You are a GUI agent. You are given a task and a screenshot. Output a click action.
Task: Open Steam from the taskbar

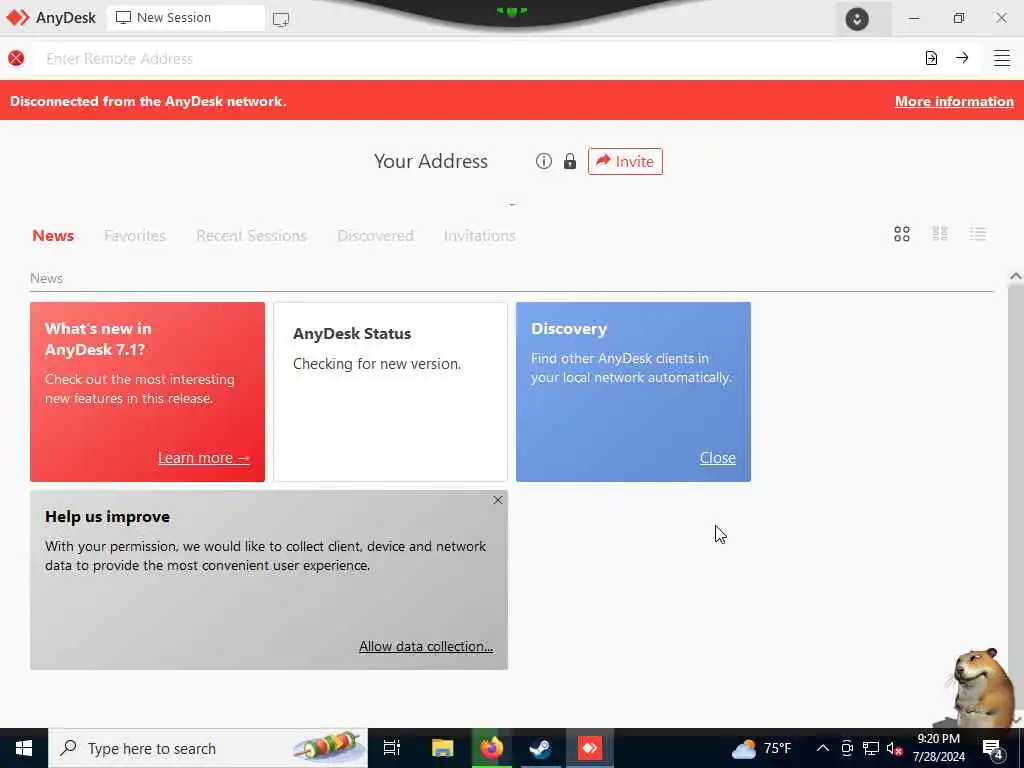pyautogui.click(x=540, y=748)
